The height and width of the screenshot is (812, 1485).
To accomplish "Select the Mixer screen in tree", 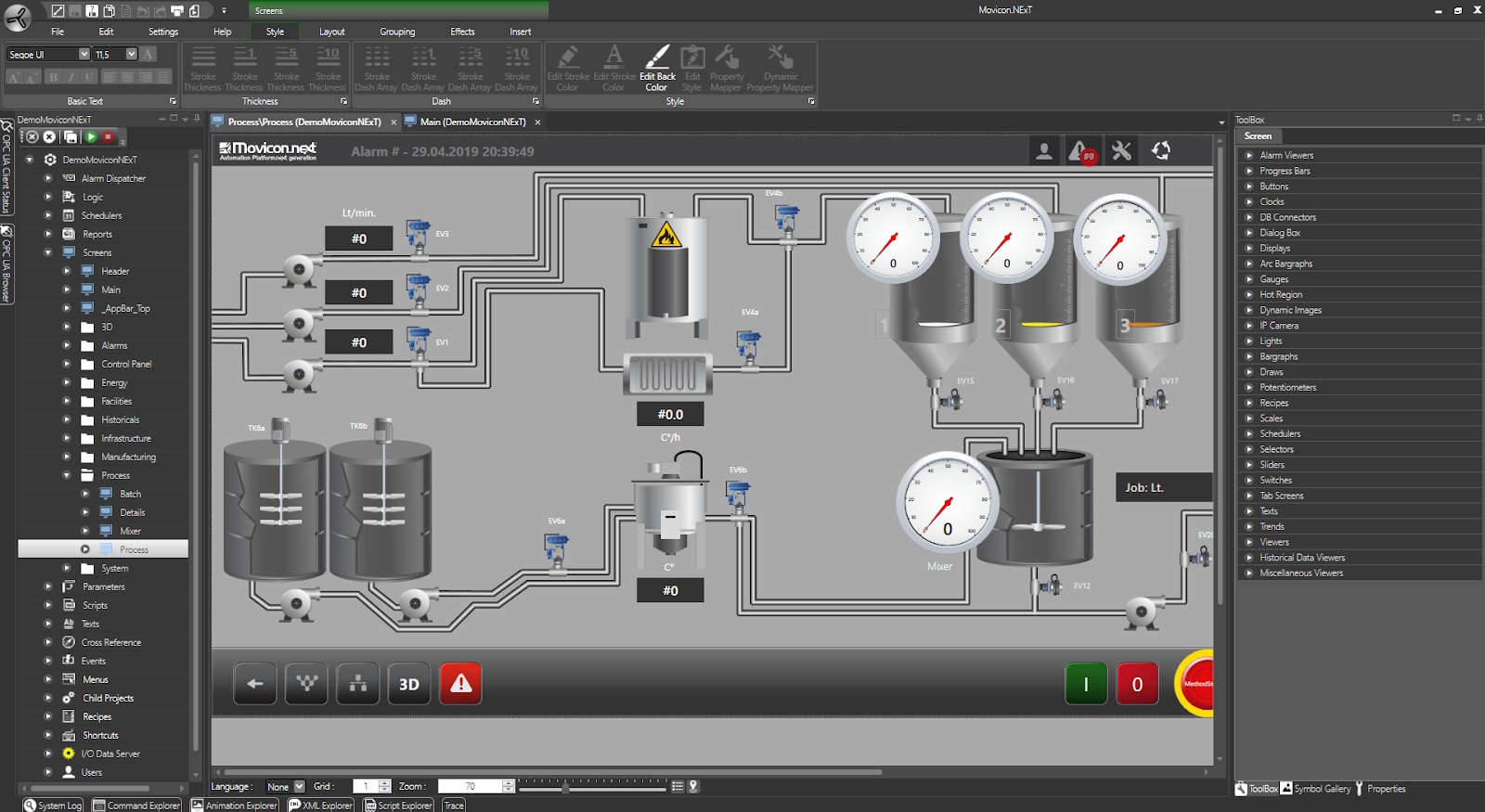I will tap(130, 531).
